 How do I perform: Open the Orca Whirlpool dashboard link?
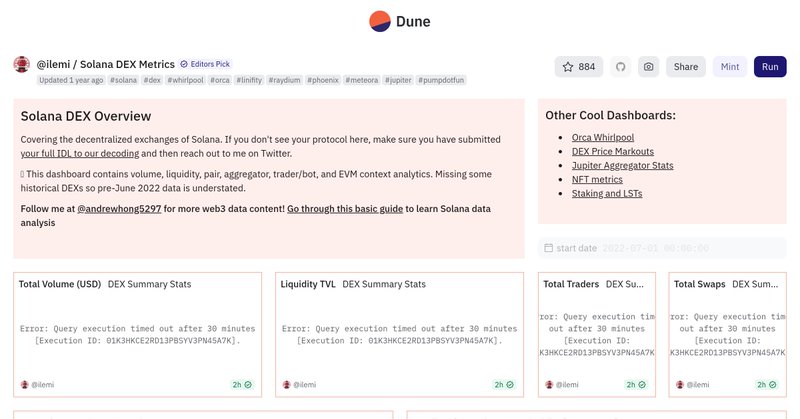(x=603, y=137)
